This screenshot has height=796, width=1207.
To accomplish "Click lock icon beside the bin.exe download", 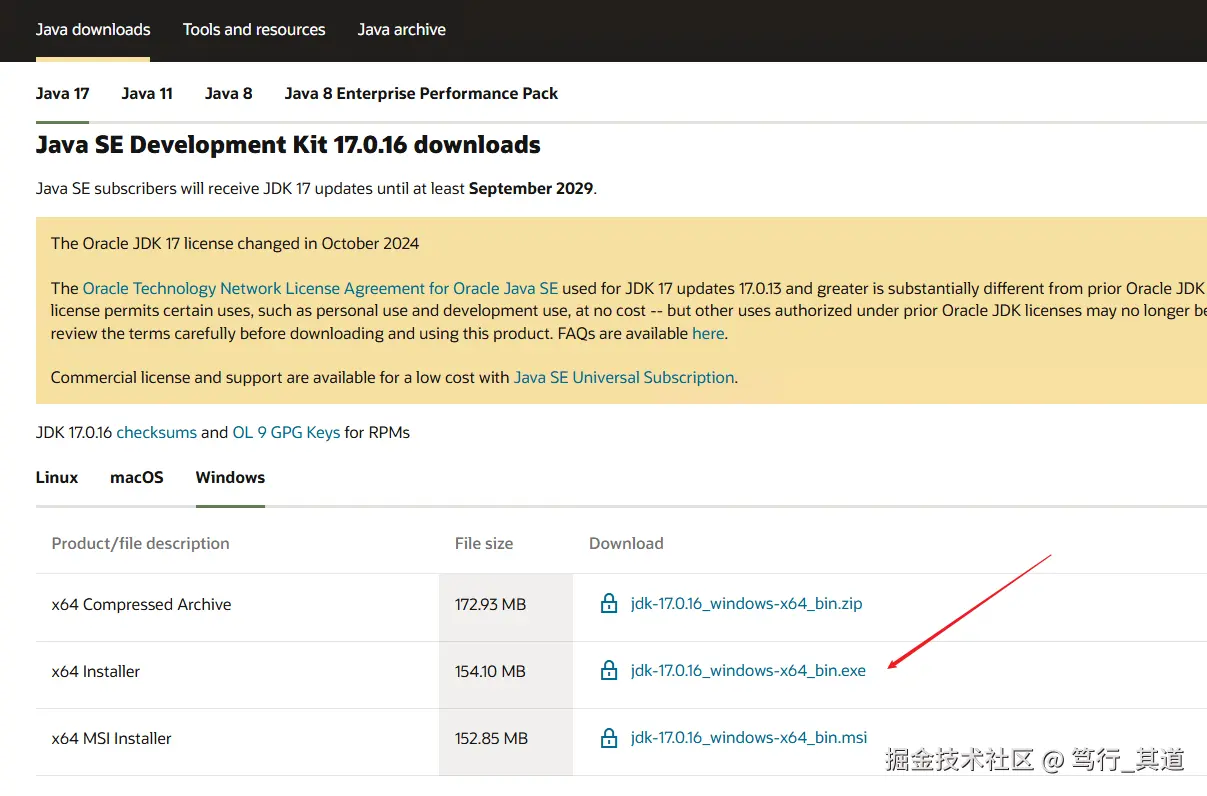I will click(x=609, y=671).
